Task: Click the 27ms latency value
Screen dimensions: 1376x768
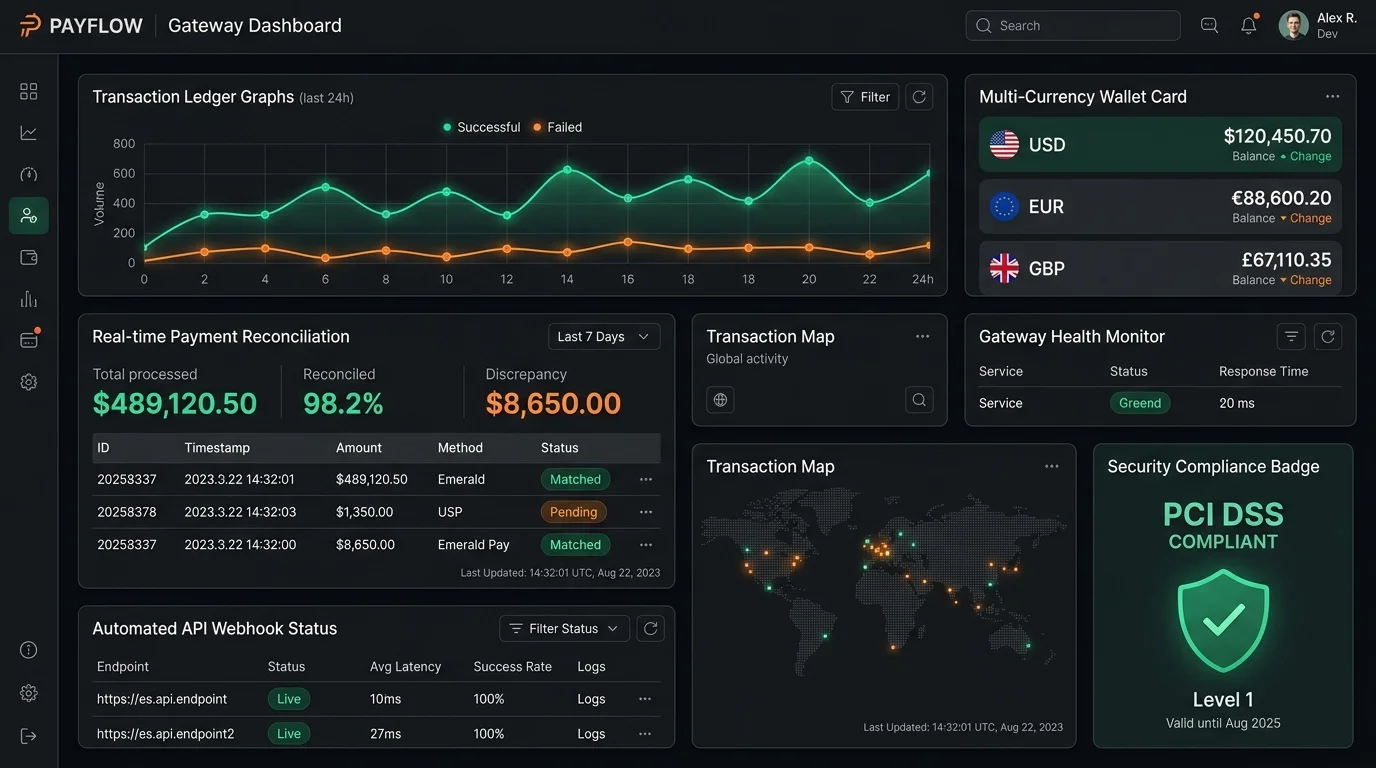Action: [385, 734]
